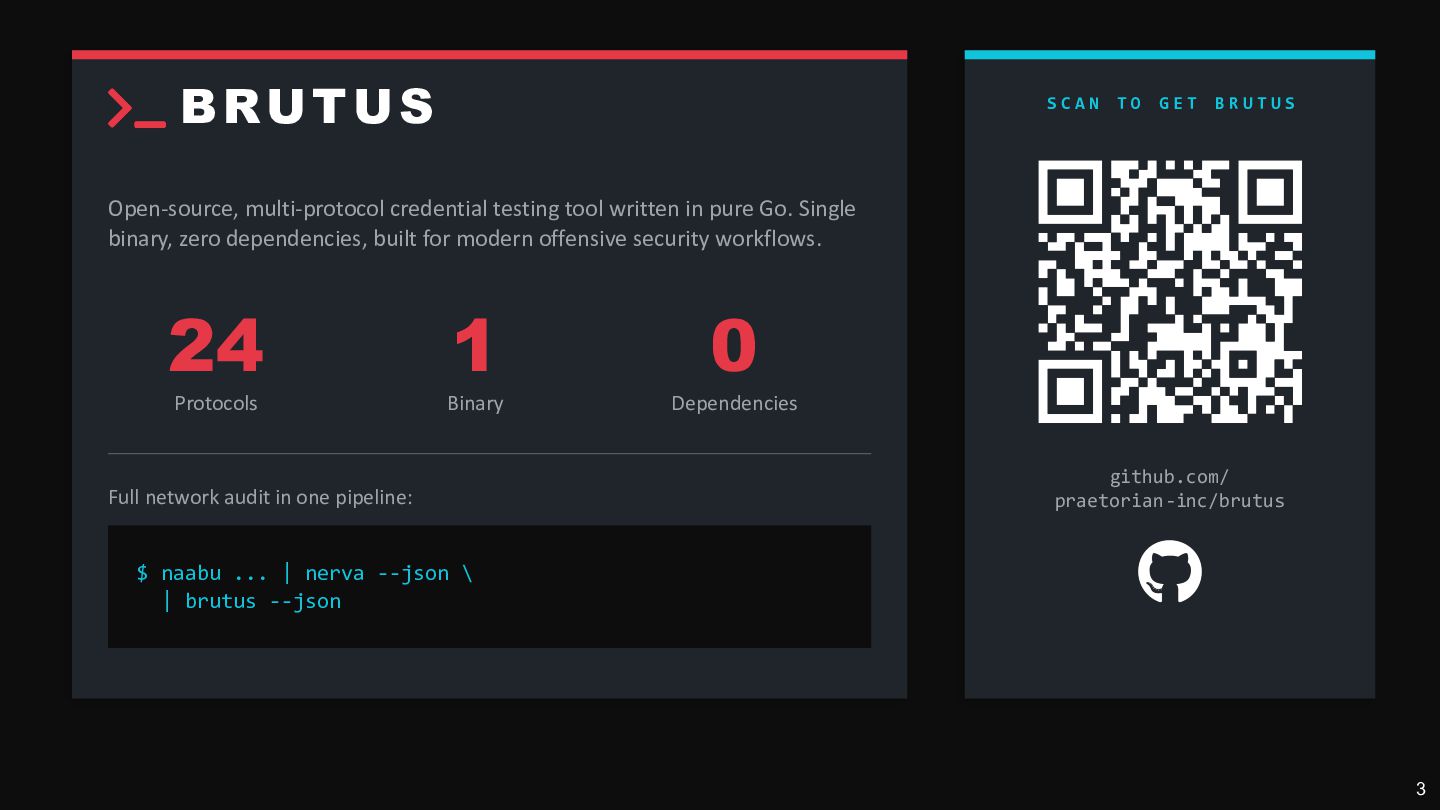1440x810 pixels.
Task: Click the Brutus QR code
Action: point(1169,291)
